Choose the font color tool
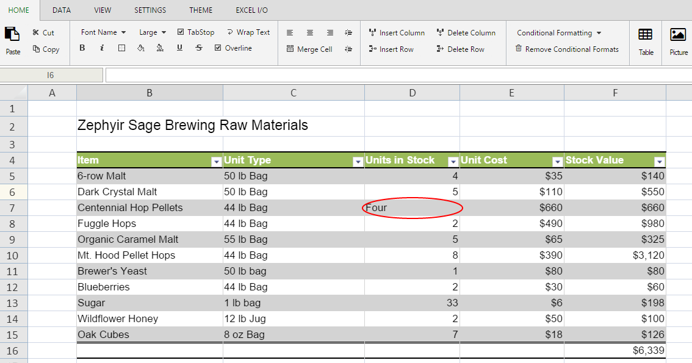This screenshot has width=692, height=363. point(160,48)
